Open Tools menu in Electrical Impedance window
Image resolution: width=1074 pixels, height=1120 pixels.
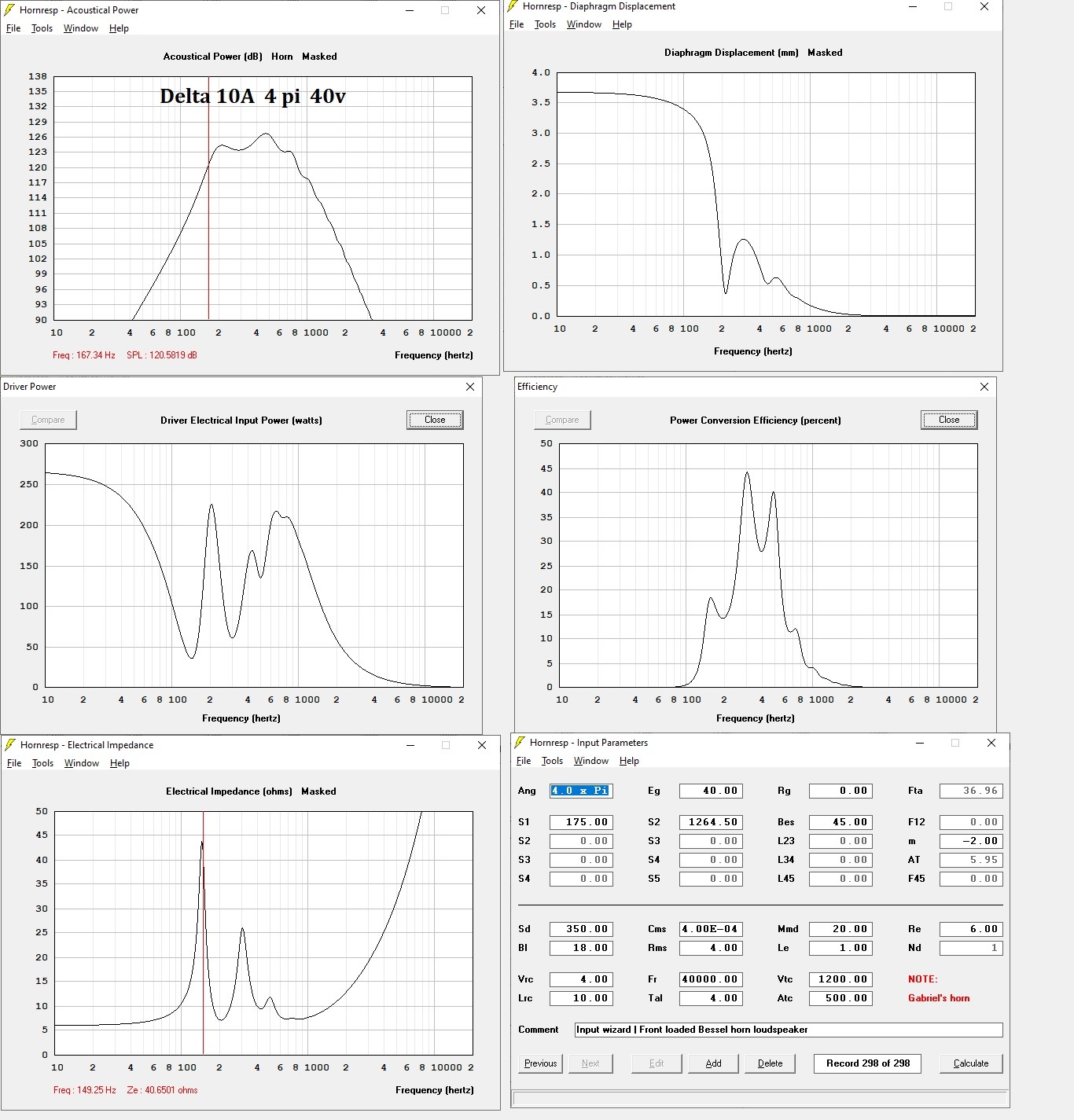[x=42, y=763]
